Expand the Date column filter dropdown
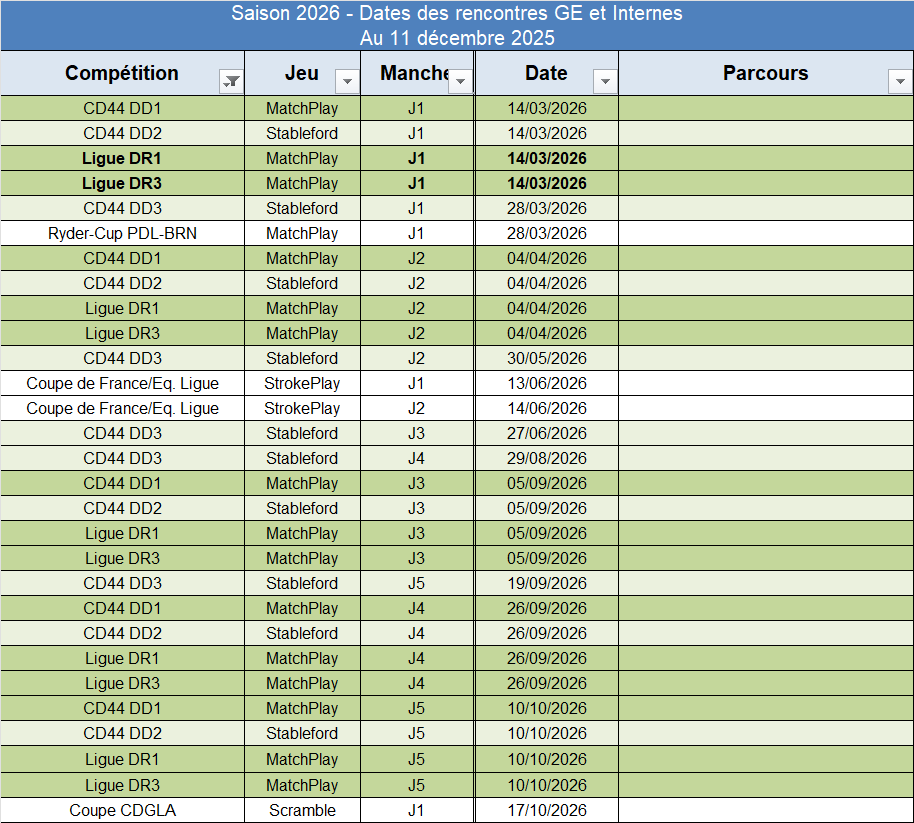The height and width of the screenshot is (823, 914). pos(605,82)
